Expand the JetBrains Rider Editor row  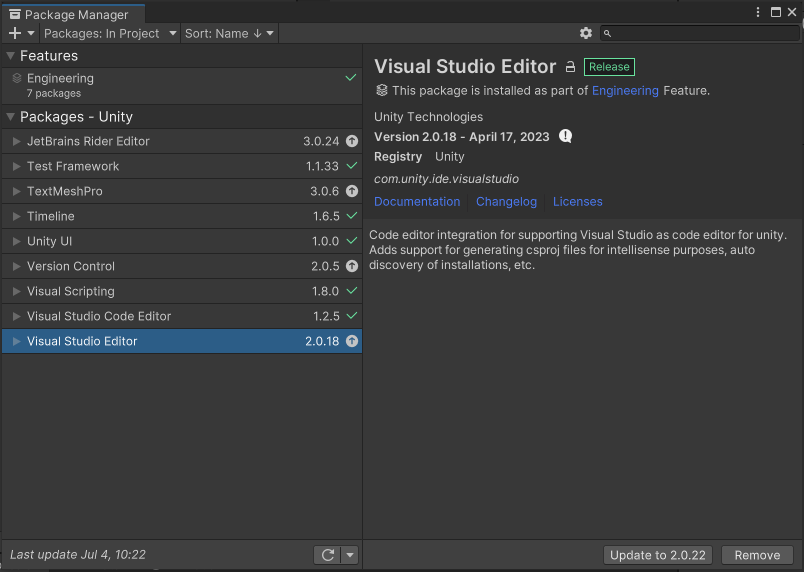click(16, 141)
